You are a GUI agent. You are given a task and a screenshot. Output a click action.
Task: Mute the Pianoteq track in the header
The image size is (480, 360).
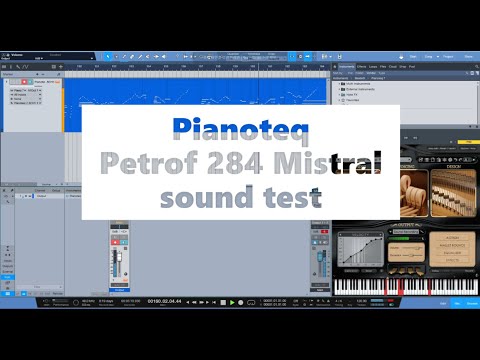coord(12,82)
